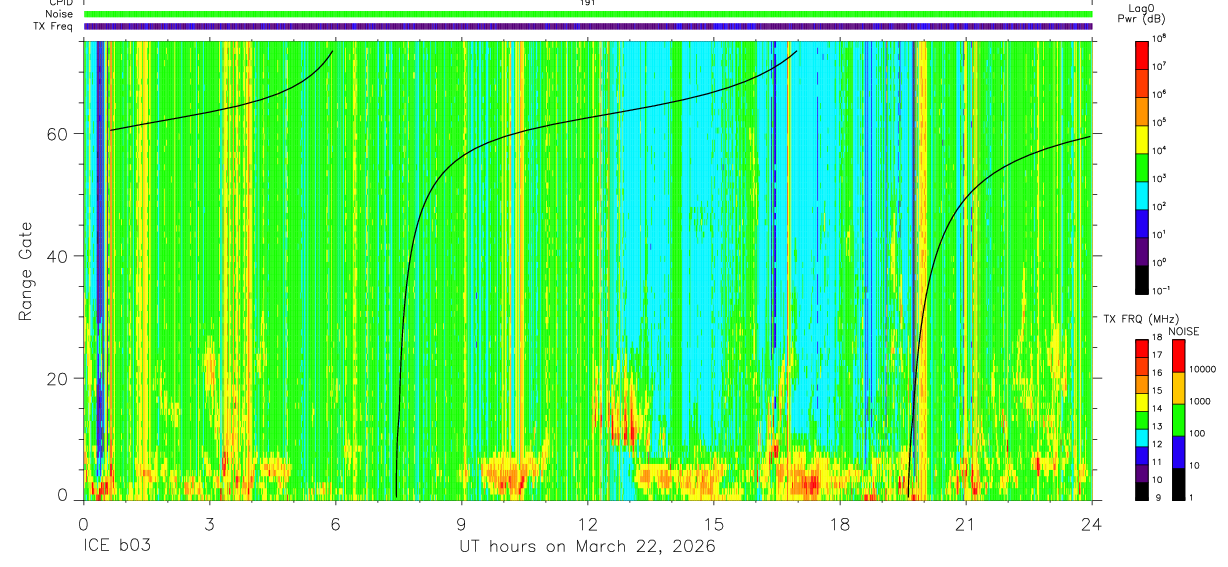1228x567 pixels.
Task: Click the green 100–1000 NOISE colorbar segment
Action: [1179, 420]
